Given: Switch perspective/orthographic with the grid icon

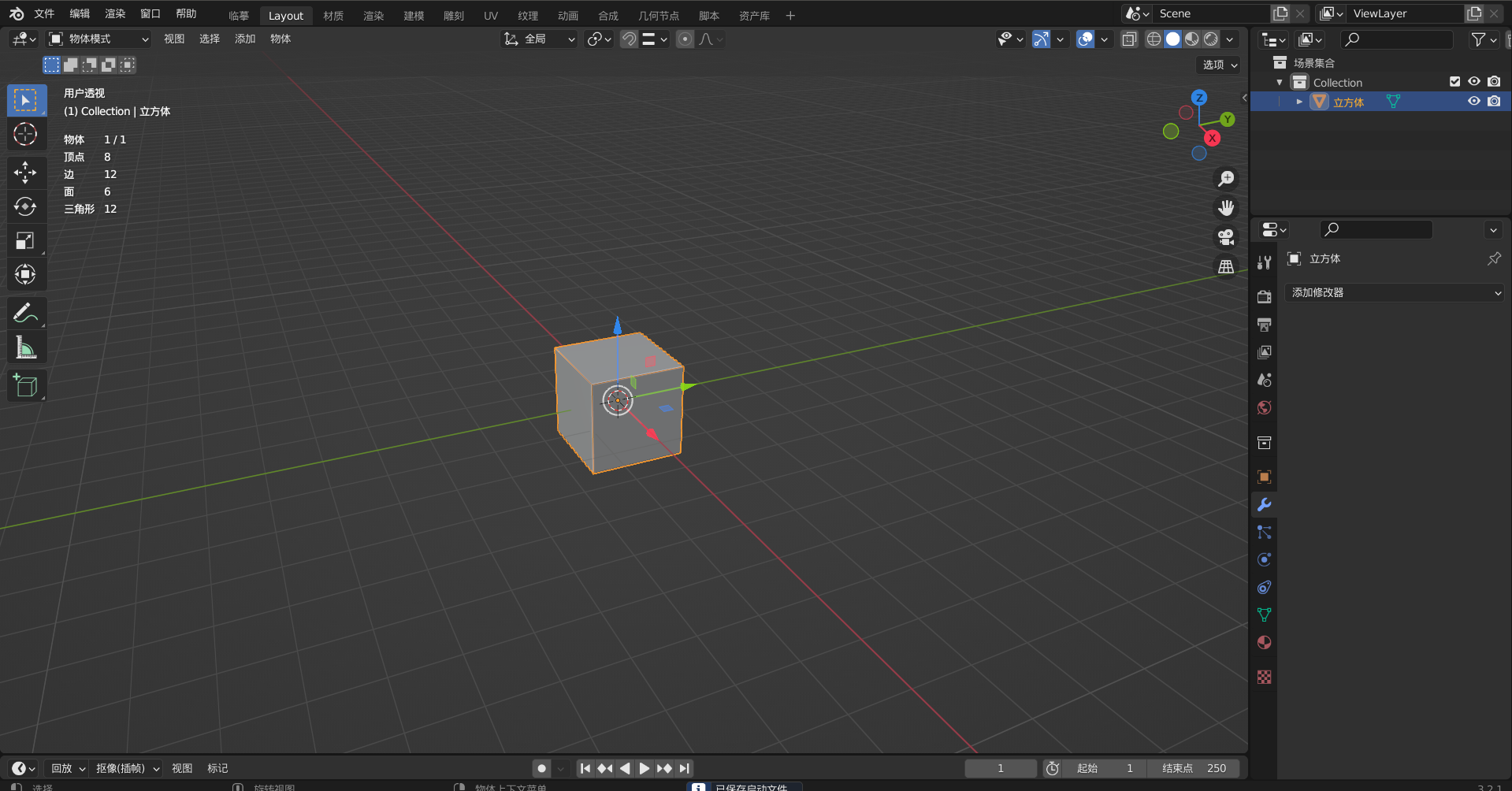Looking at the screenshot, I should tap(1226, 267).
